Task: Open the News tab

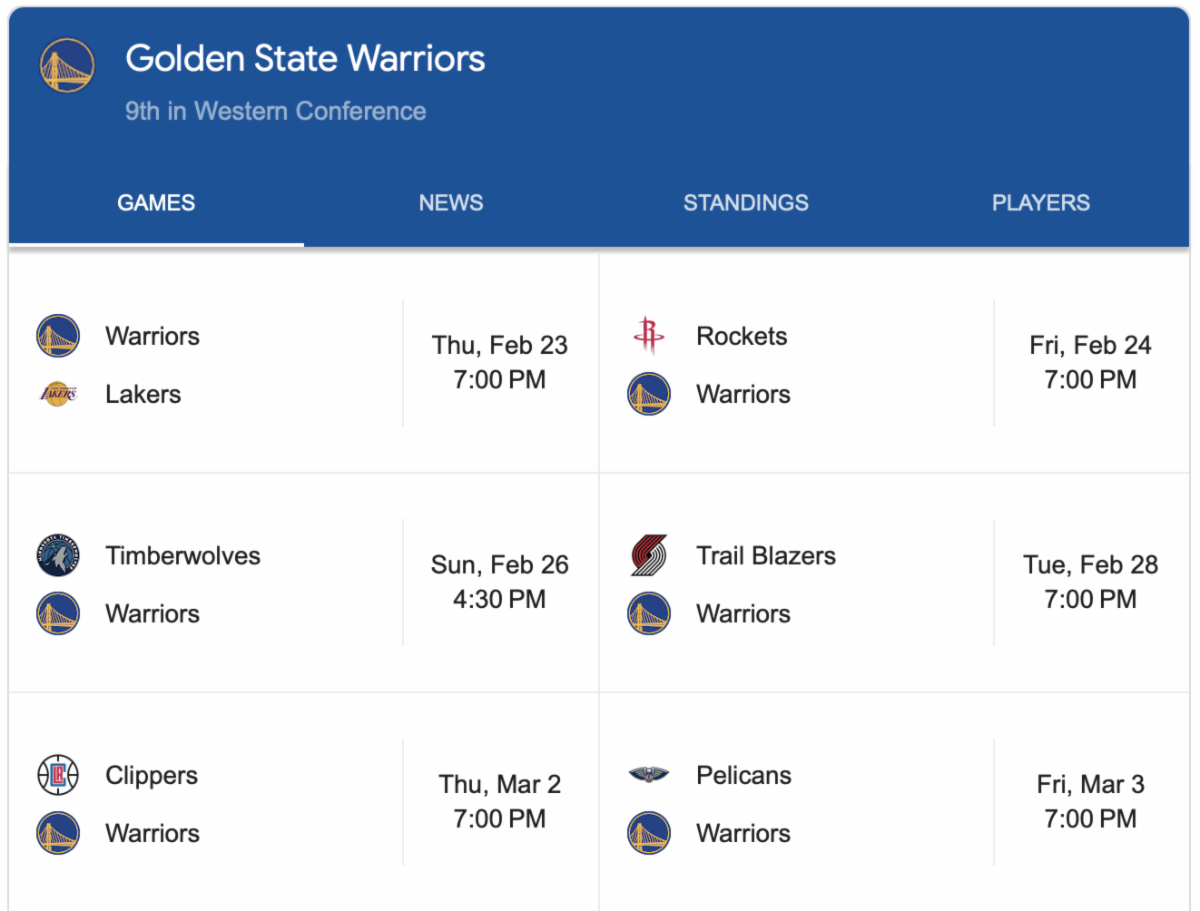Action: (451, 203)
